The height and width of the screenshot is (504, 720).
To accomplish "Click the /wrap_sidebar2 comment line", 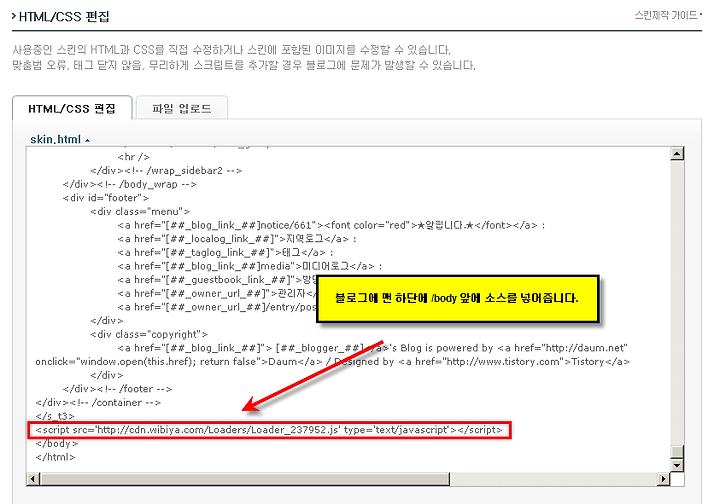I will click(x=166, y=171).
